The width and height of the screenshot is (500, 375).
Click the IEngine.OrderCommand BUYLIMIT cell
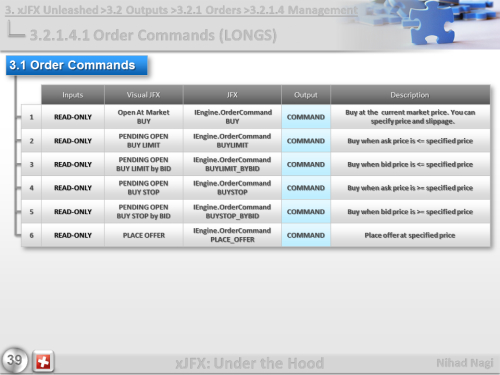[232, 141]
